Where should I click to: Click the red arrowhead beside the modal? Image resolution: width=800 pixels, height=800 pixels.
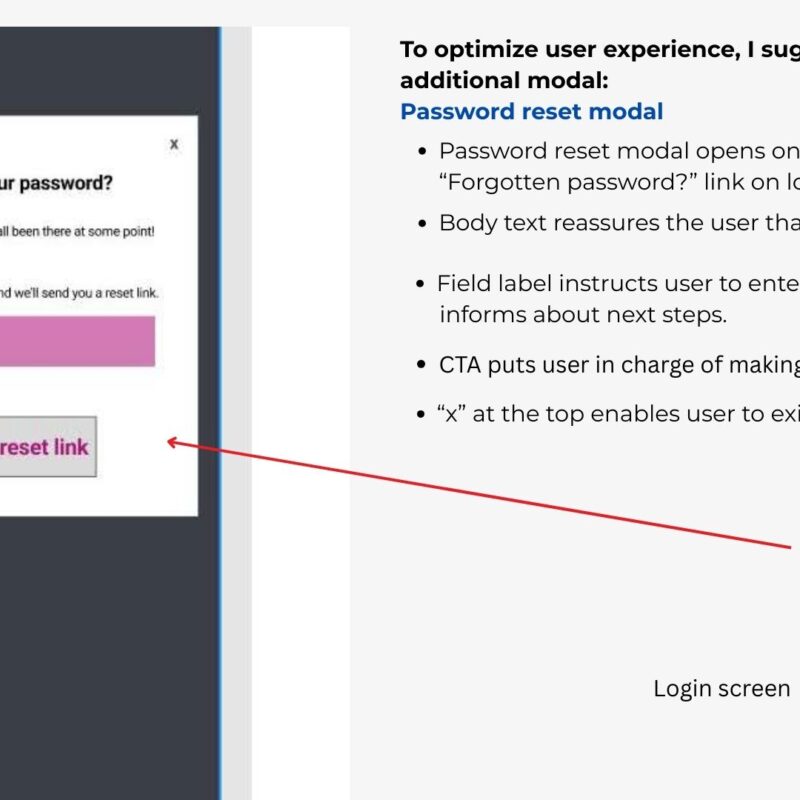172,441
